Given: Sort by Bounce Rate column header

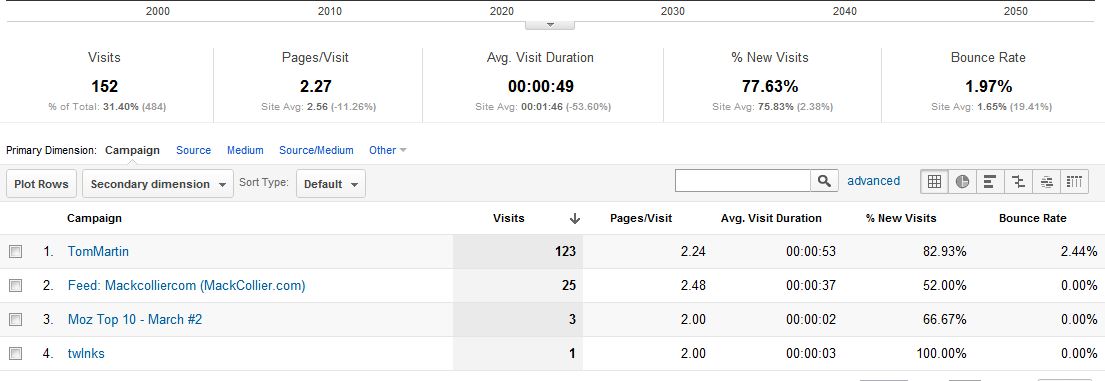Looking at the screenshot, I should [1032, 218].
